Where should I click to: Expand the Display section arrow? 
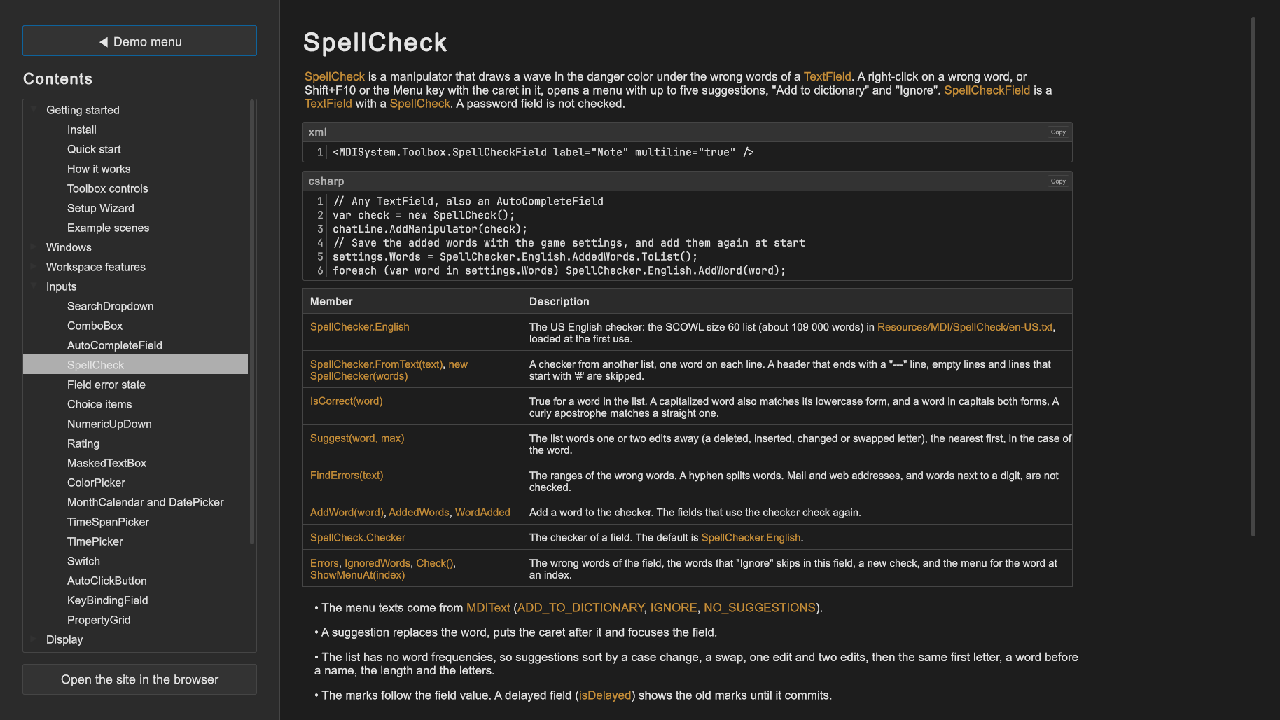pos(35,639)
